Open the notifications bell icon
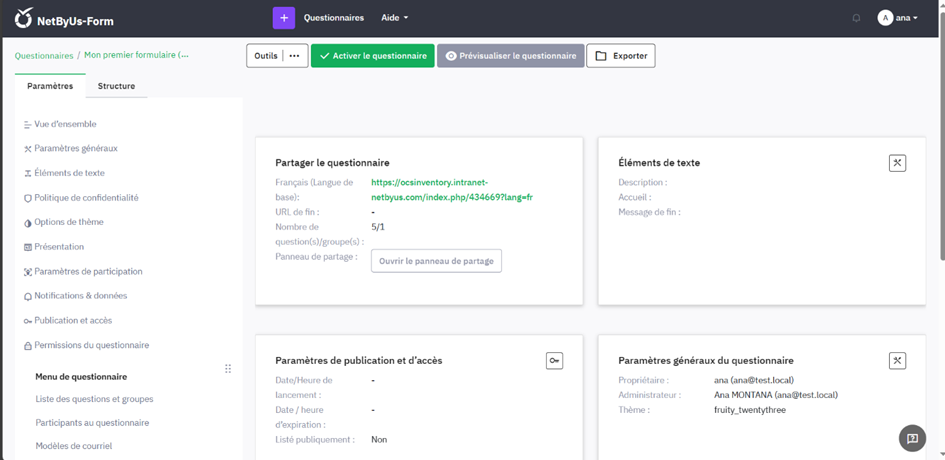The width and height of the screenshot is (945, 460). click(856, 18)
